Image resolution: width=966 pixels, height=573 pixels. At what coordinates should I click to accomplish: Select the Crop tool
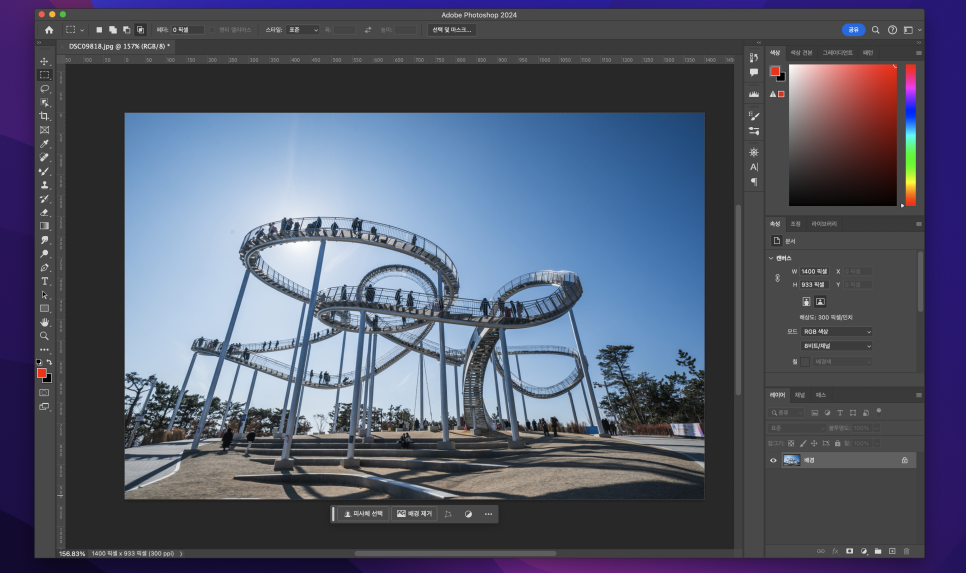tap(44, 116)
